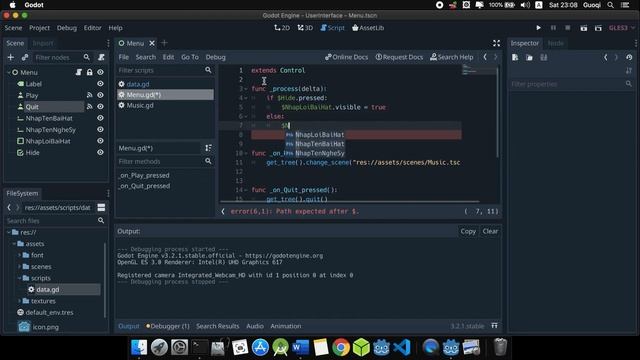Toggle FileSystem split mode icon

pos(101,207)
